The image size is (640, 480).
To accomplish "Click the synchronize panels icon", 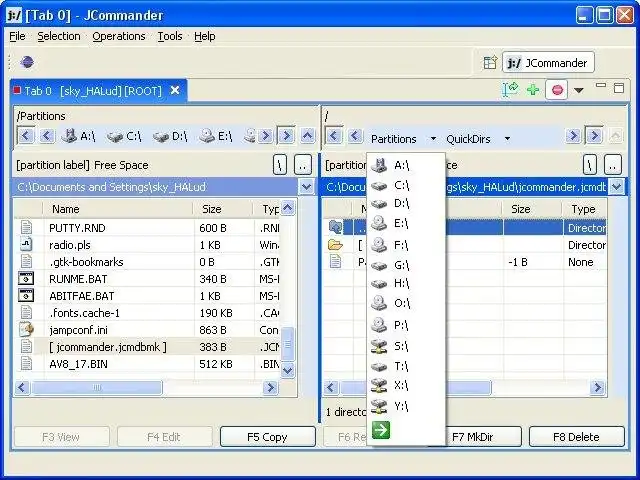I will click(510, 89).
